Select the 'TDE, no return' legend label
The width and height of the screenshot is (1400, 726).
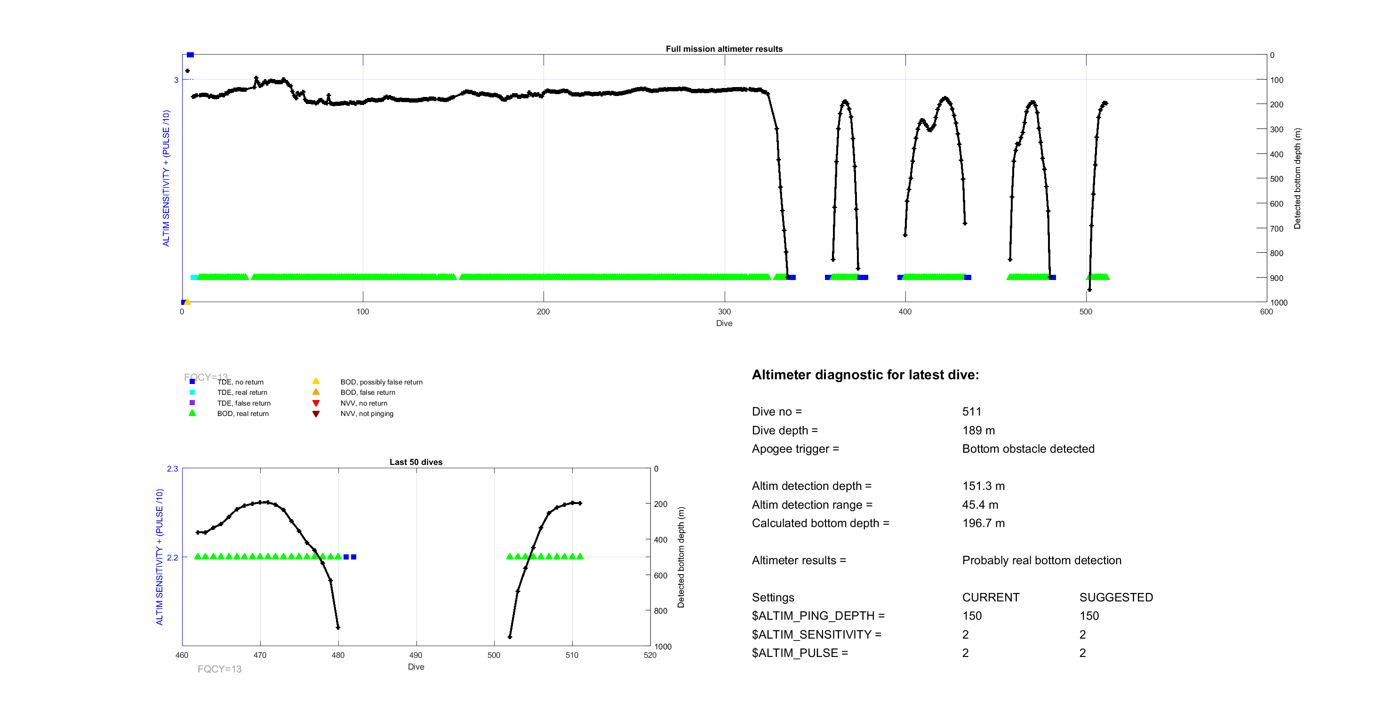[x=240, y=382]
